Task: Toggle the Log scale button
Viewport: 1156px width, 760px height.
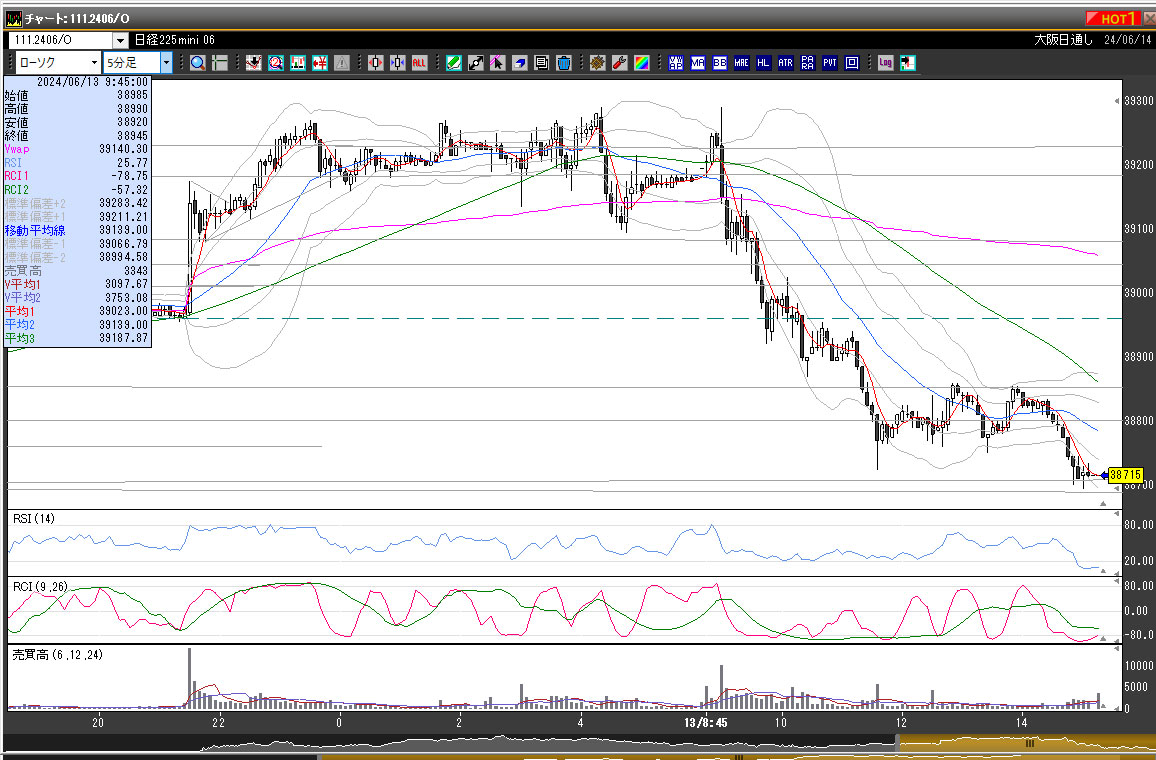Action: pos(885,63)
